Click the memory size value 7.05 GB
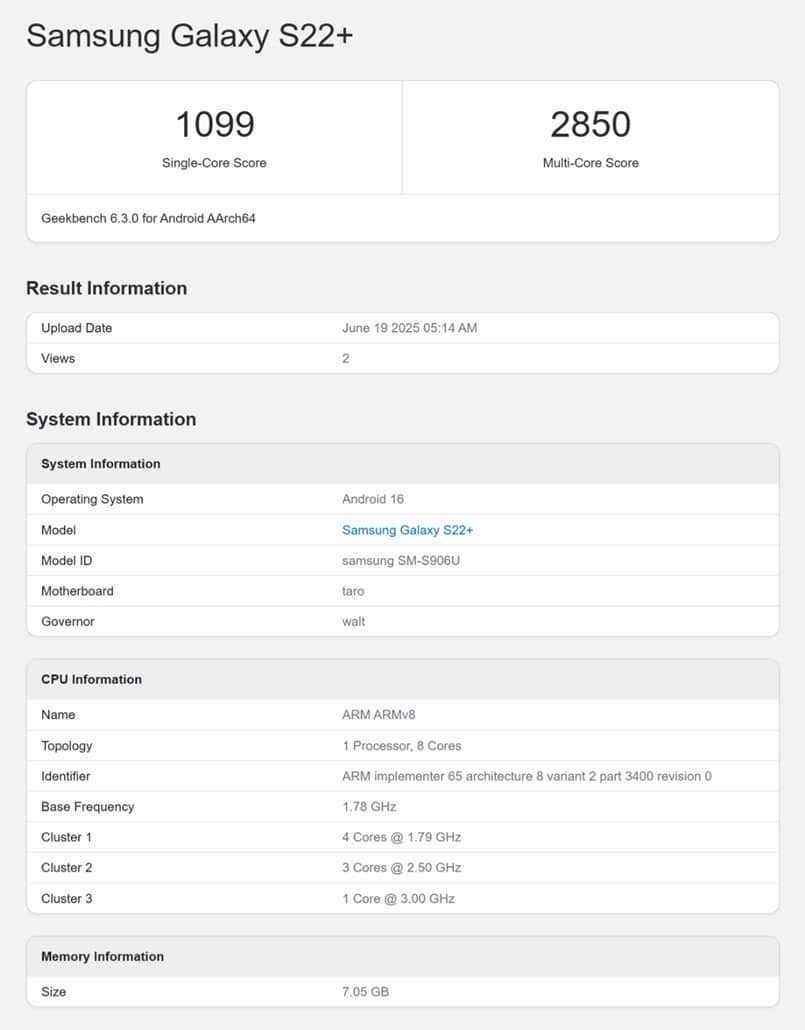Screen dimensions: 805x1030 [x=365, y=991]
